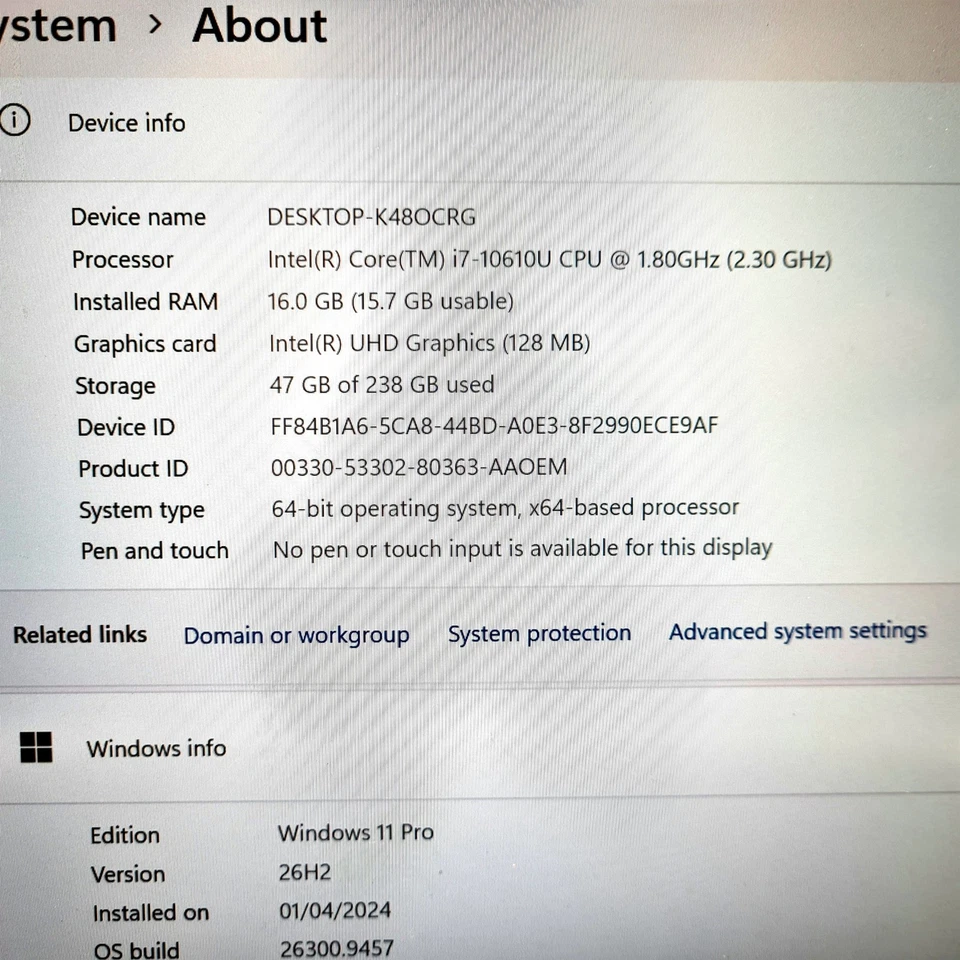Select the Device ID value FF84B1A6

494,426
